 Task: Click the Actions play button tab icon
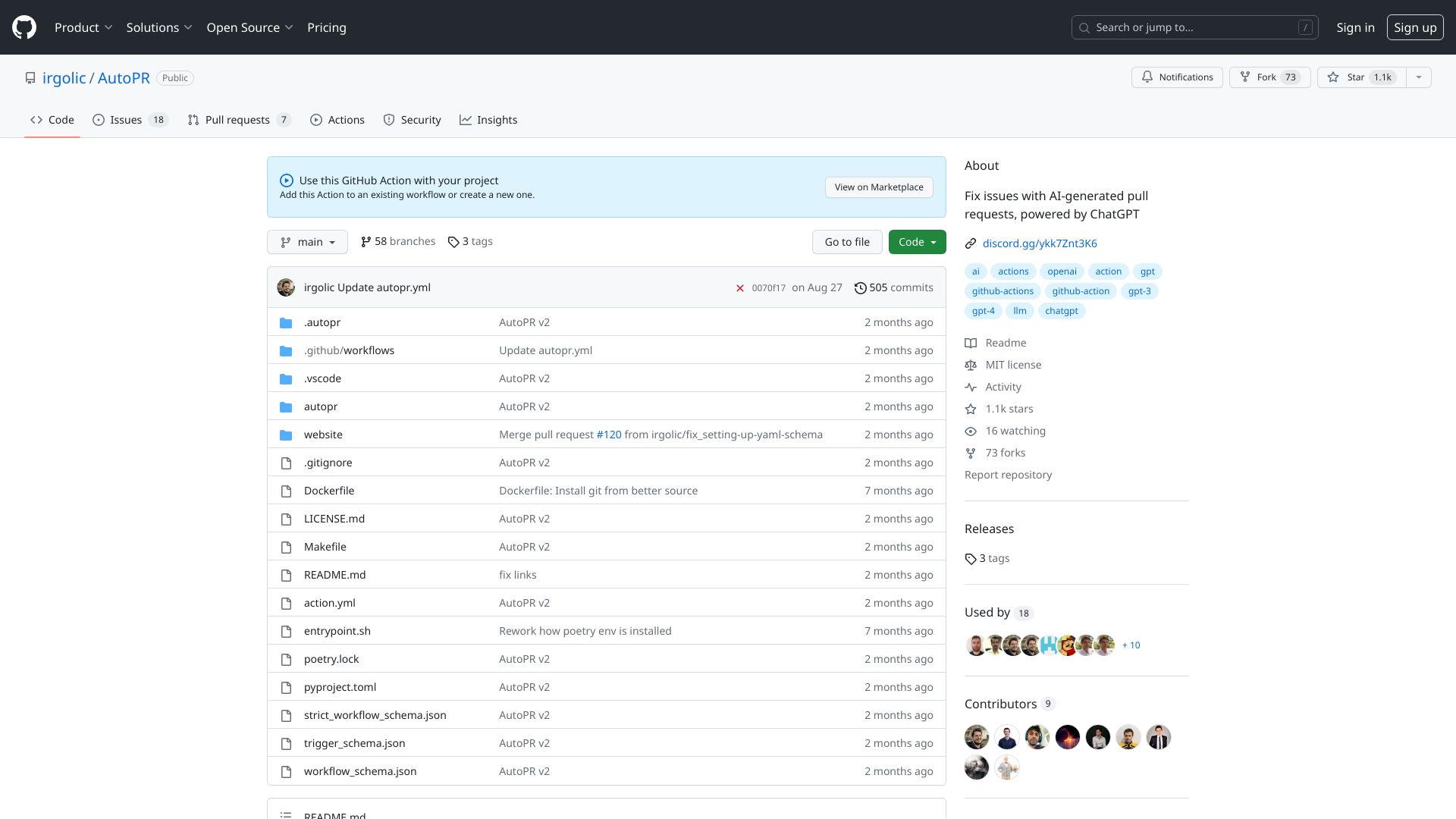point(315,120)
